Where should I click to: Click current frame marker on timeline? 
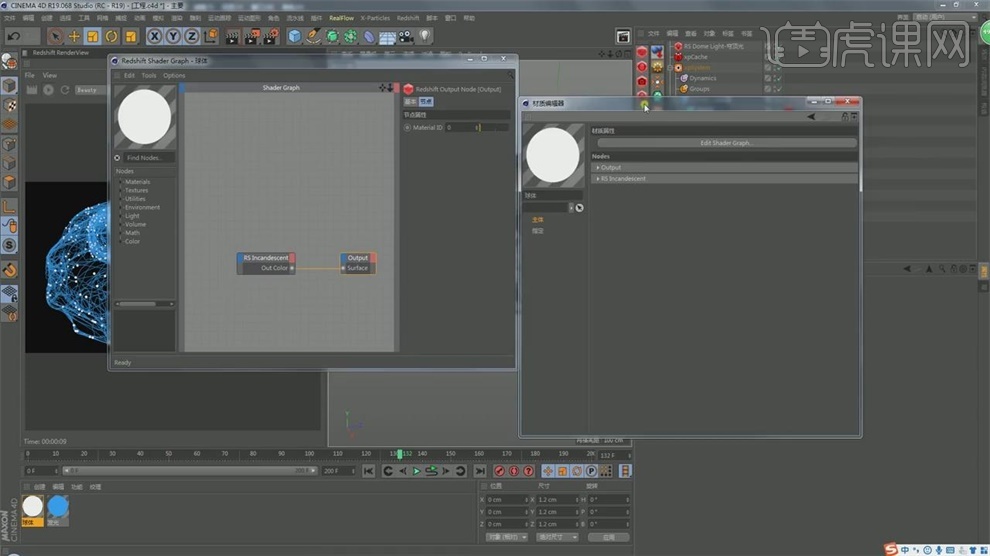click(399, 454)
